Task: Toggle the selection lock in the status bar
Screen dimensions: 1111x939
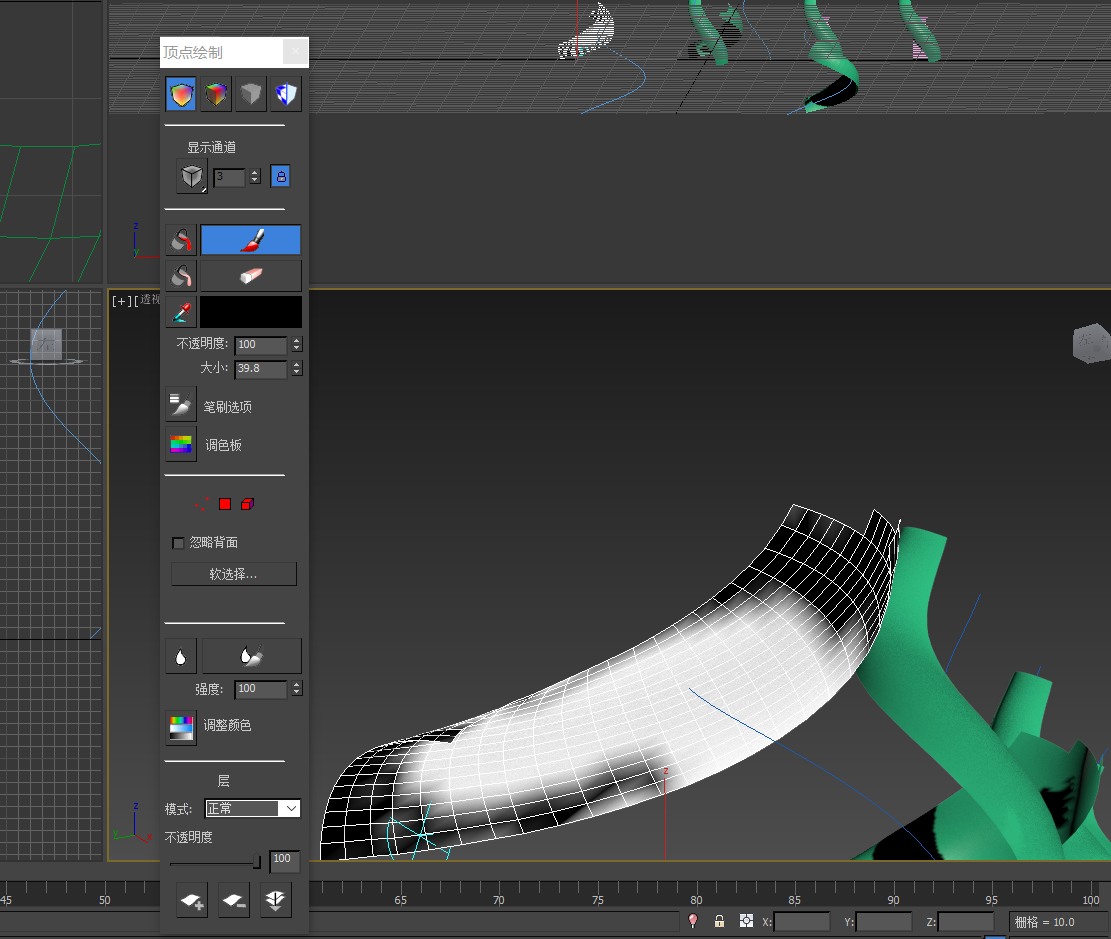Action: tap(719, 921)
